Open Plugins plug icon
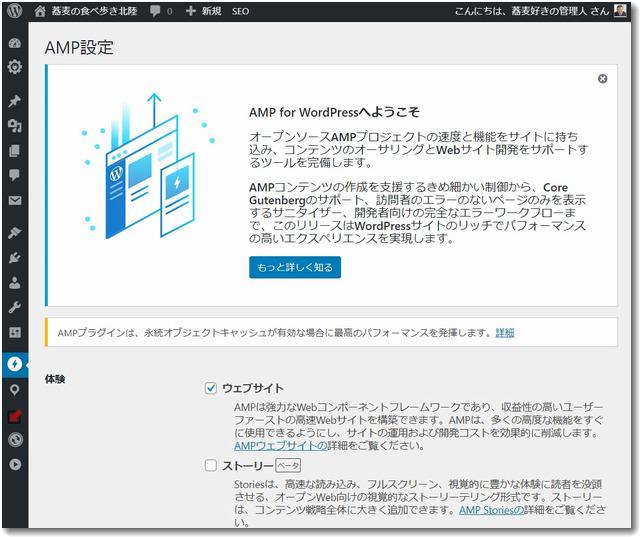Viewport: 640px width, 537px height. 15,257
